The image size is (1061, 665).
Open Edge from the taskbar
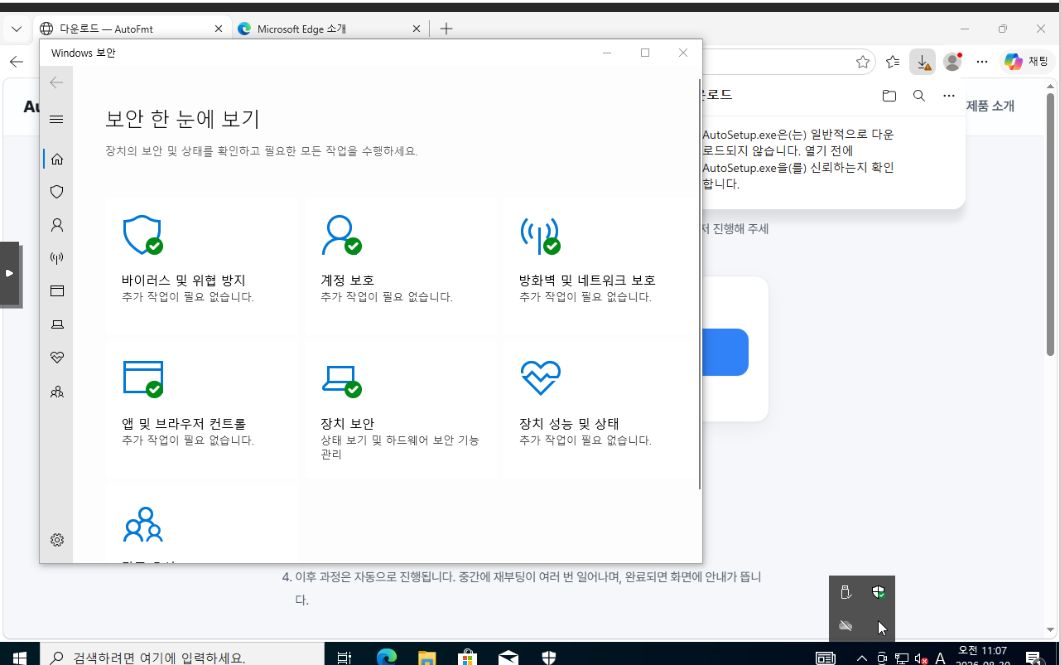[386, 657]
